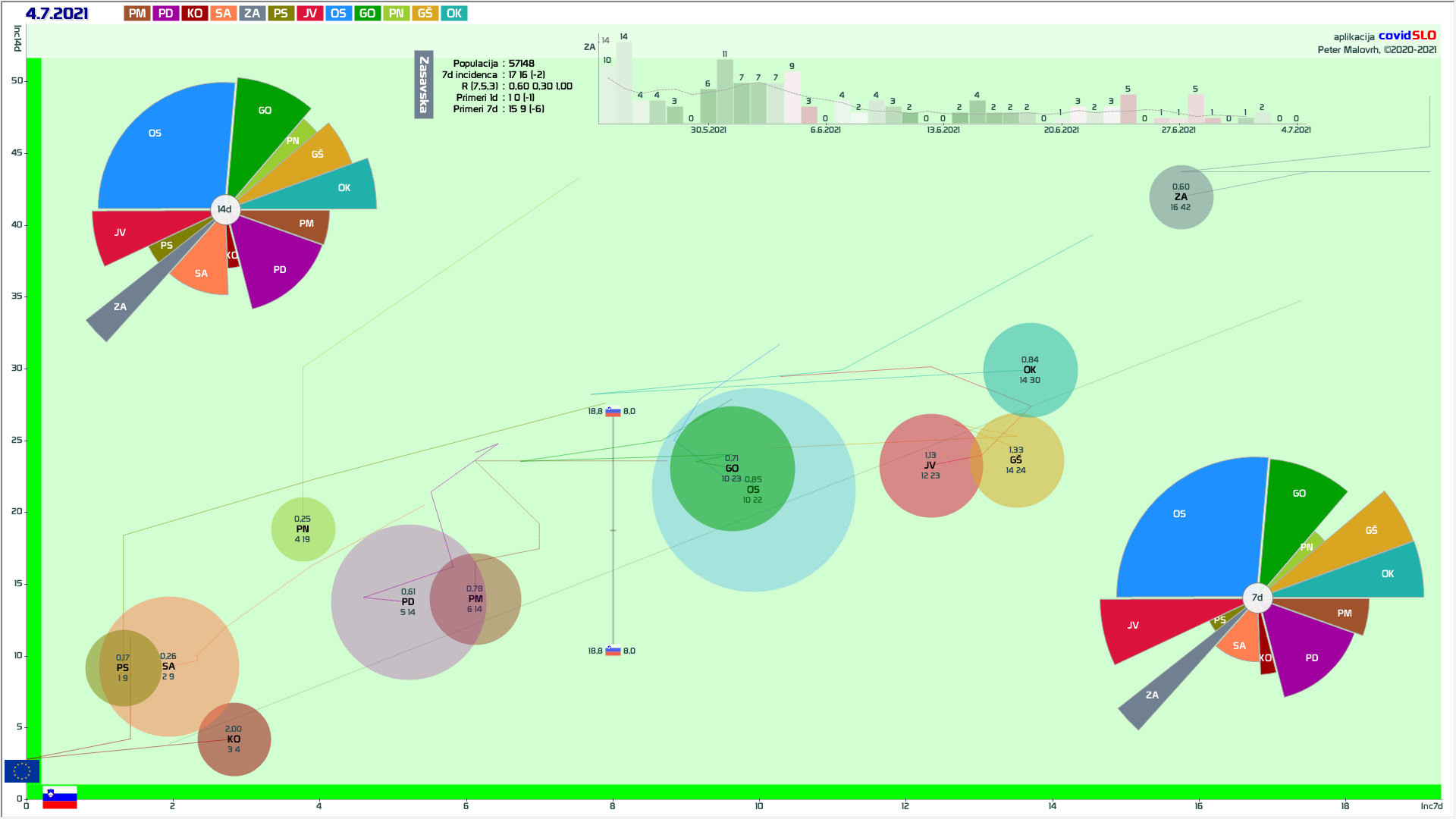
Task: Open the covidSLO application link
Action: pos(1407,35)
